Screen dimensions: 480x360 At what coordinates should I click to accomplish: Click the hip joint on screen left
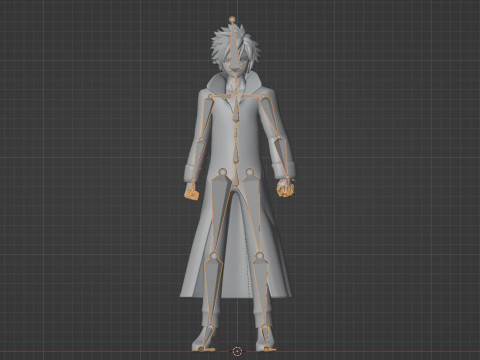click(x=222, y=172)
